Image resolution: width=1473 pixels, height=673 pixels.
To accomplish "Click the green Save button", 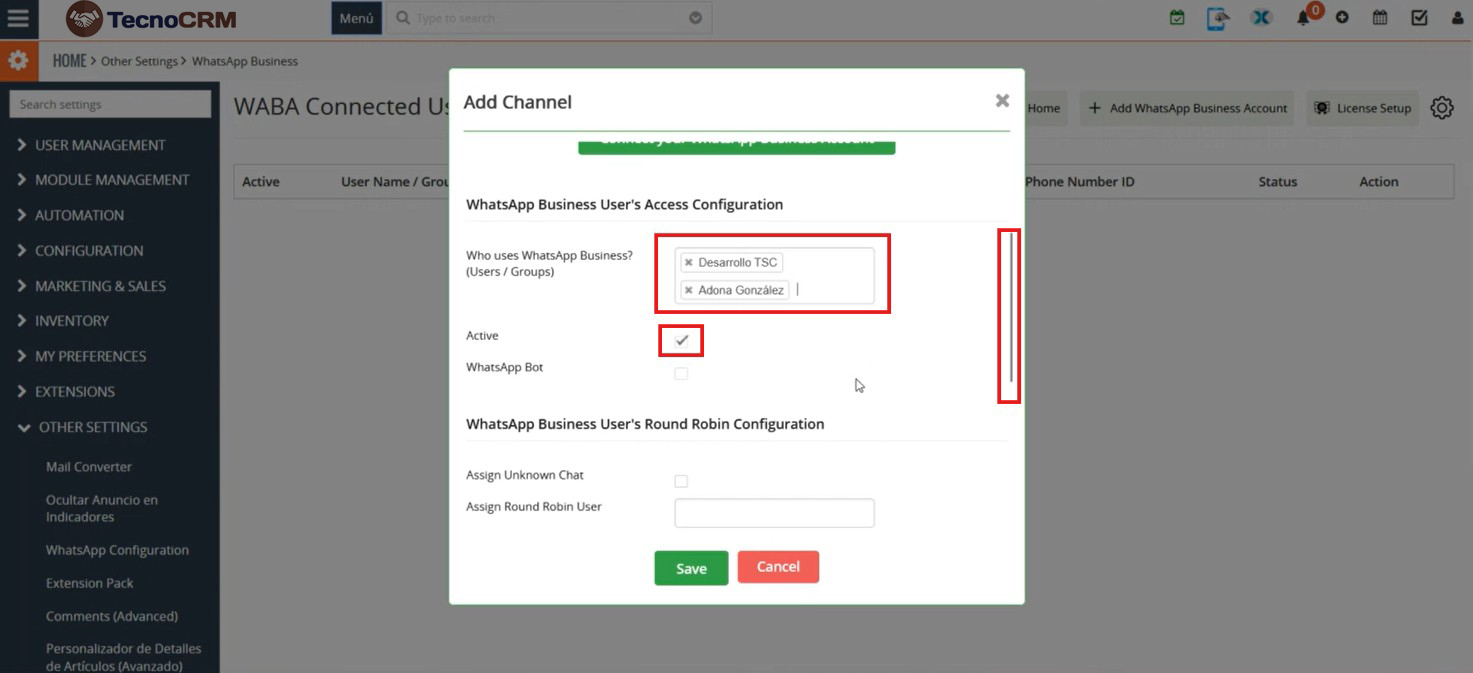I will [691, 568].
